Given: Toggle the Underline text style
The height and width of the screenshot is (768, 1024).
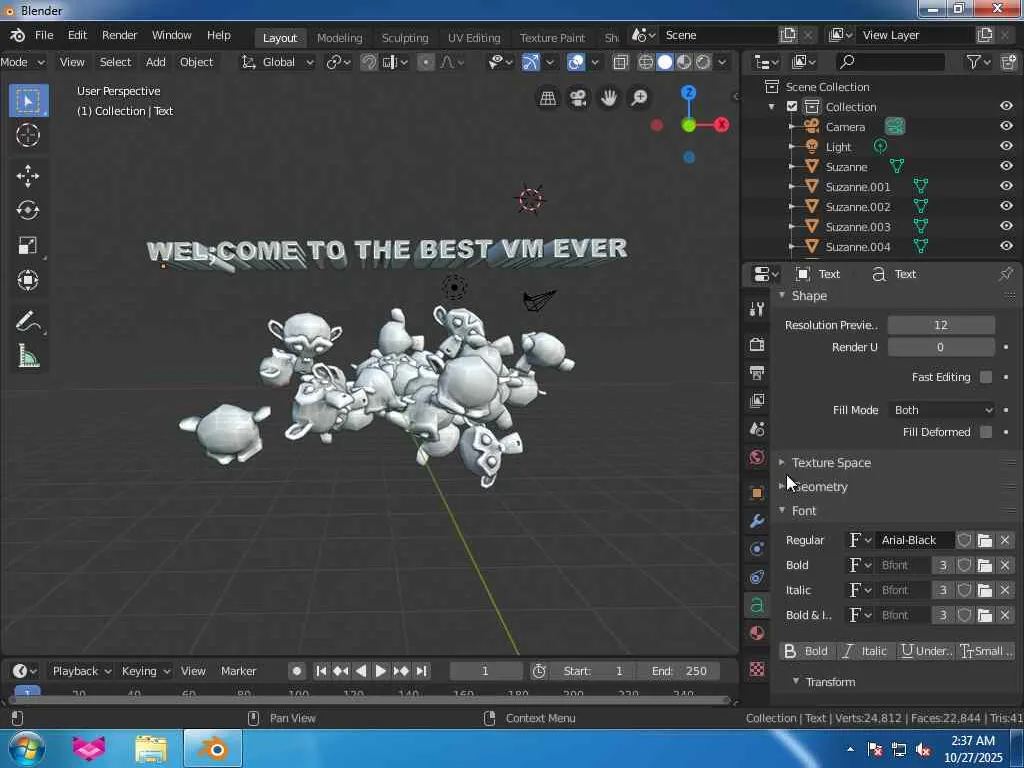Looking at the screenshot, I should pyautogui.click(x=925, y=651).
